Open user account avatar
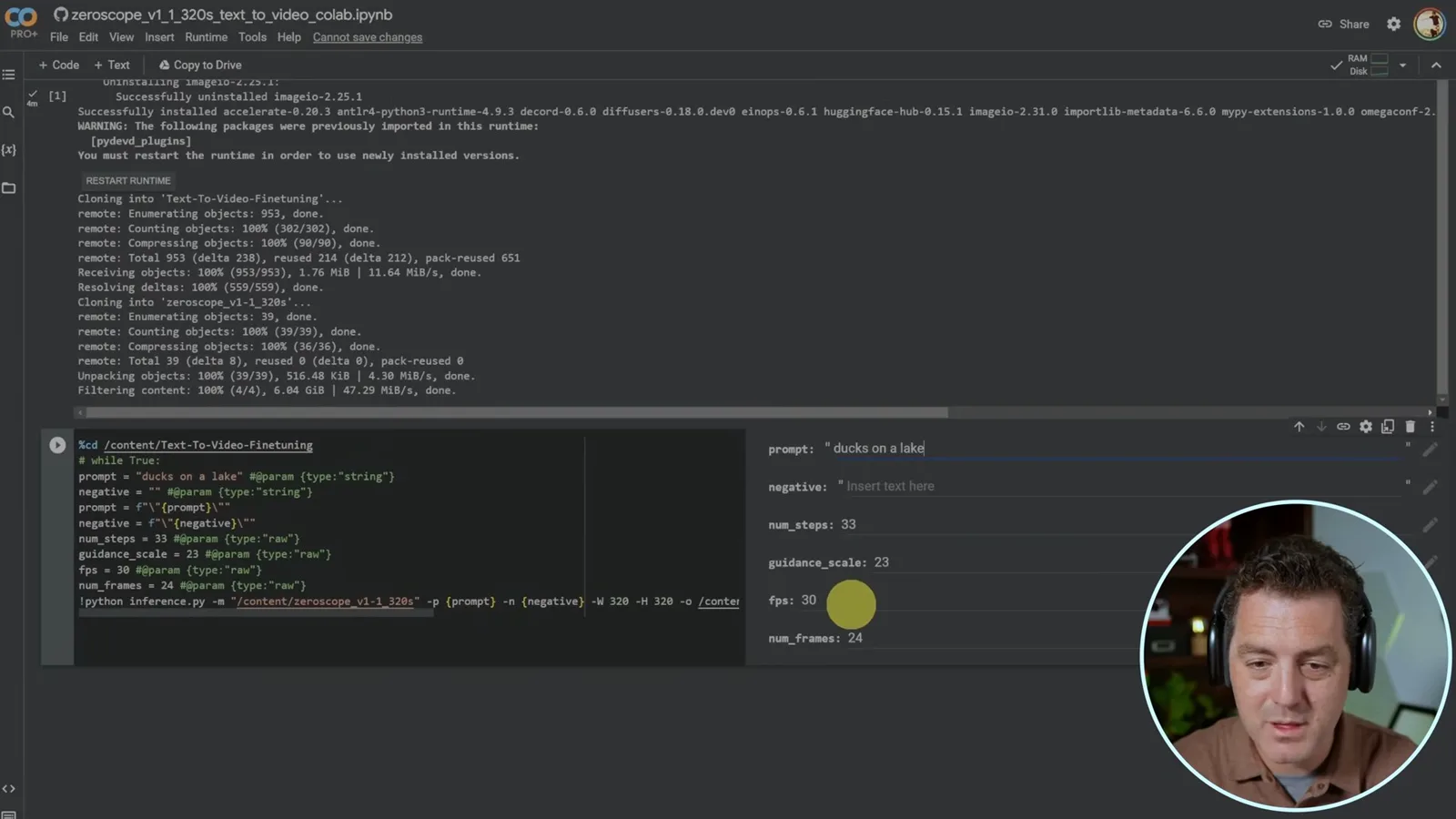 pyautogui.click(x=1429, y=24)
